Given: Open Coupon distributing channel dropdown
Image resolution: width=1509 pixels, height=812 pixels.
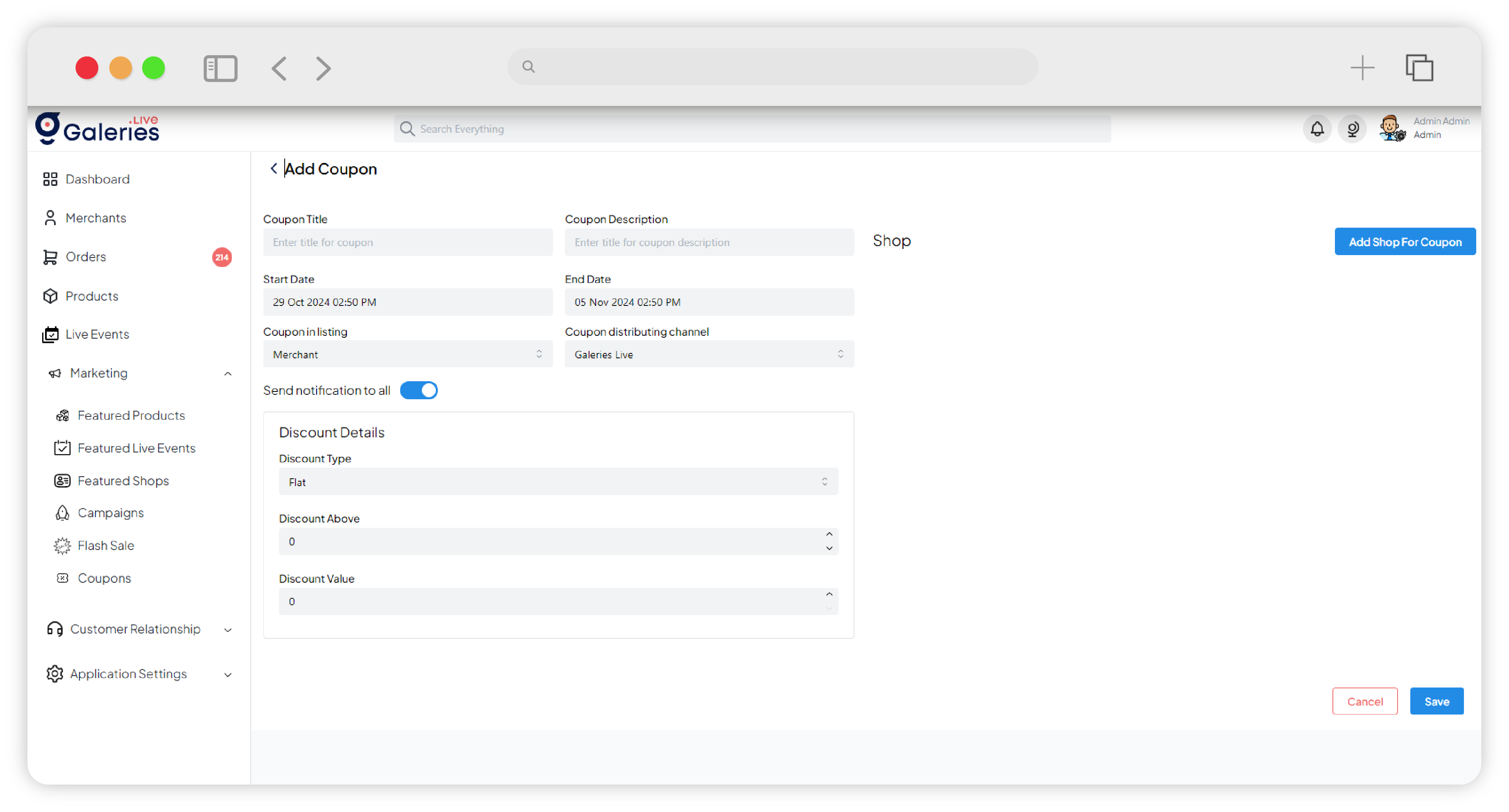Looking at the screenshot, I should (709, 354).
